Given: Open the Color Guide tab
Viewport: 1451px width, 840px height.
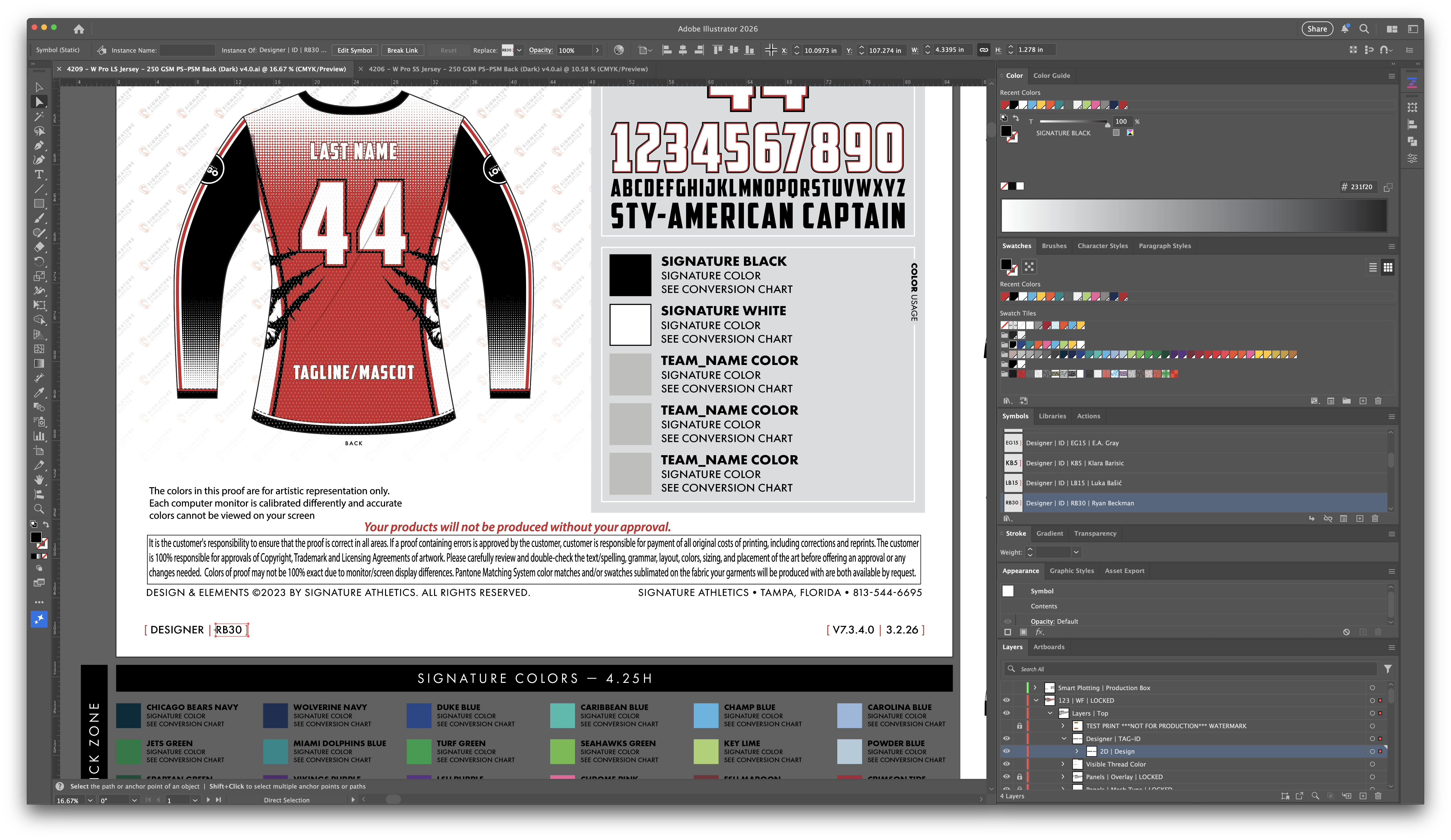Looking at the screenshot, I should 1051,75.
